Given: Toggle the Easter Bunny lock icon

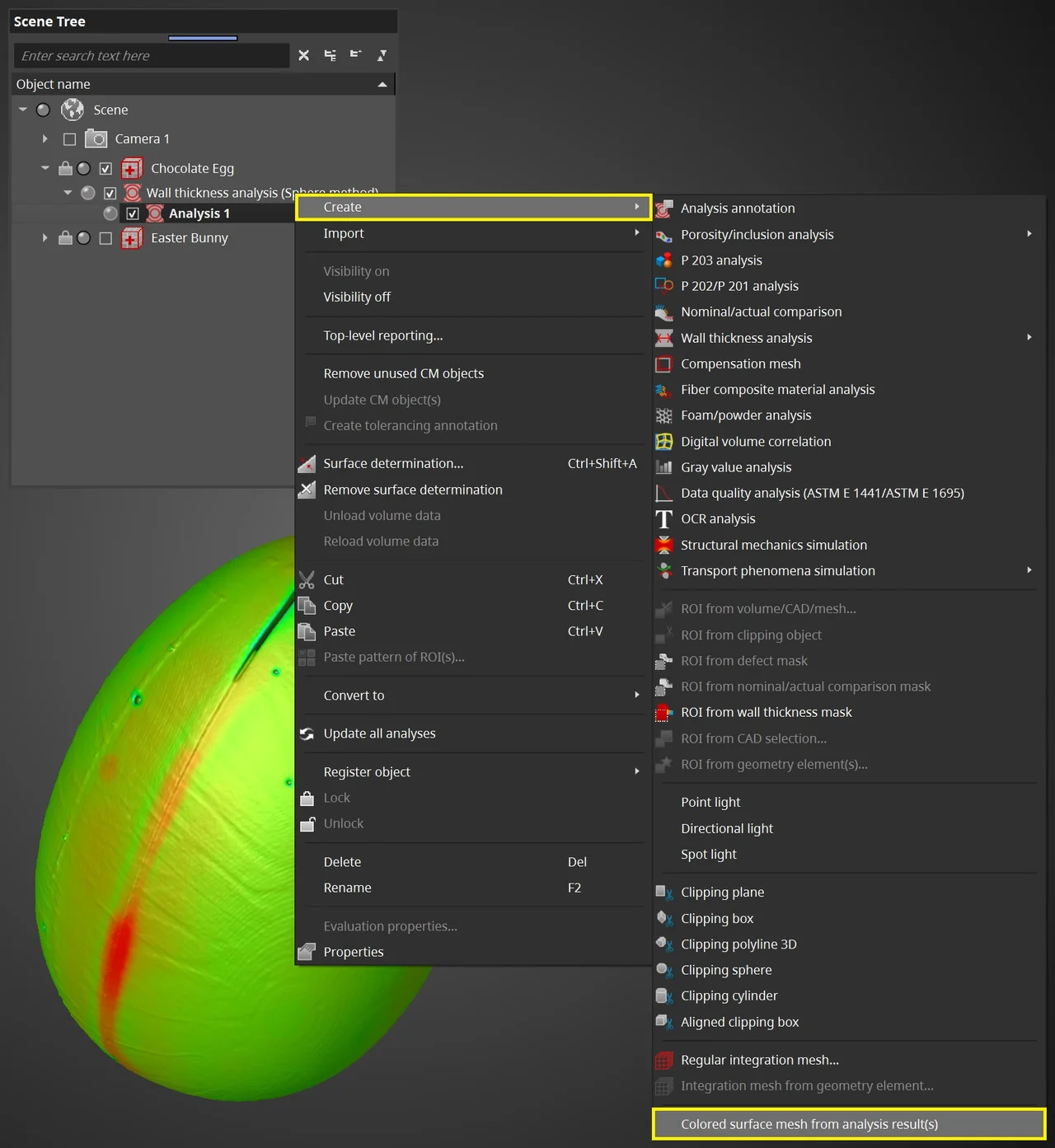Looking at the screenshot, I should tap(65, 237).
